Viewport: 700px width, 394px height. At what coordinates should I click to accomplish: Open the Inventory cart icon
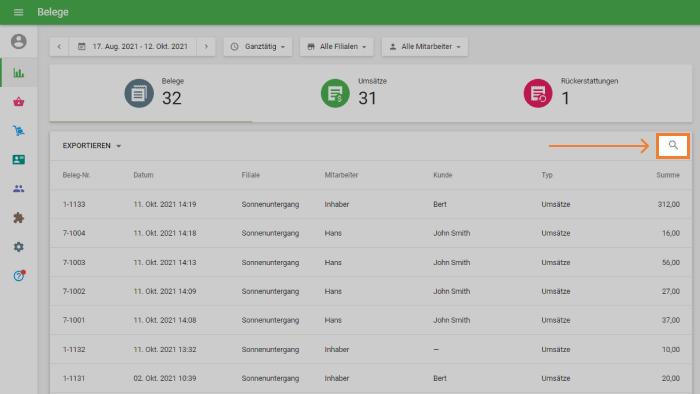click(x=18, y=131)
